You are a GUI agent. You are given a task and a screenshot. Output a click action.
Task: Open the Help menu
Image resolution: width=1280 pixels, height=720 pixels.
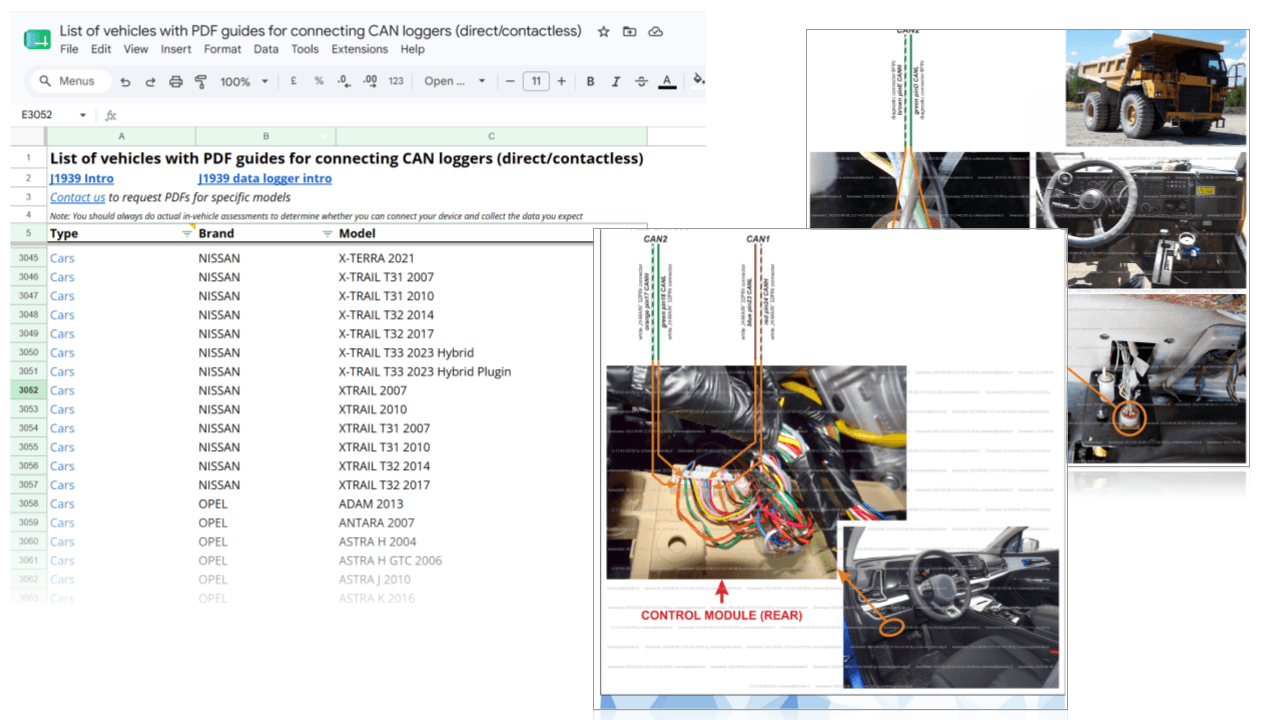(413, 49)
